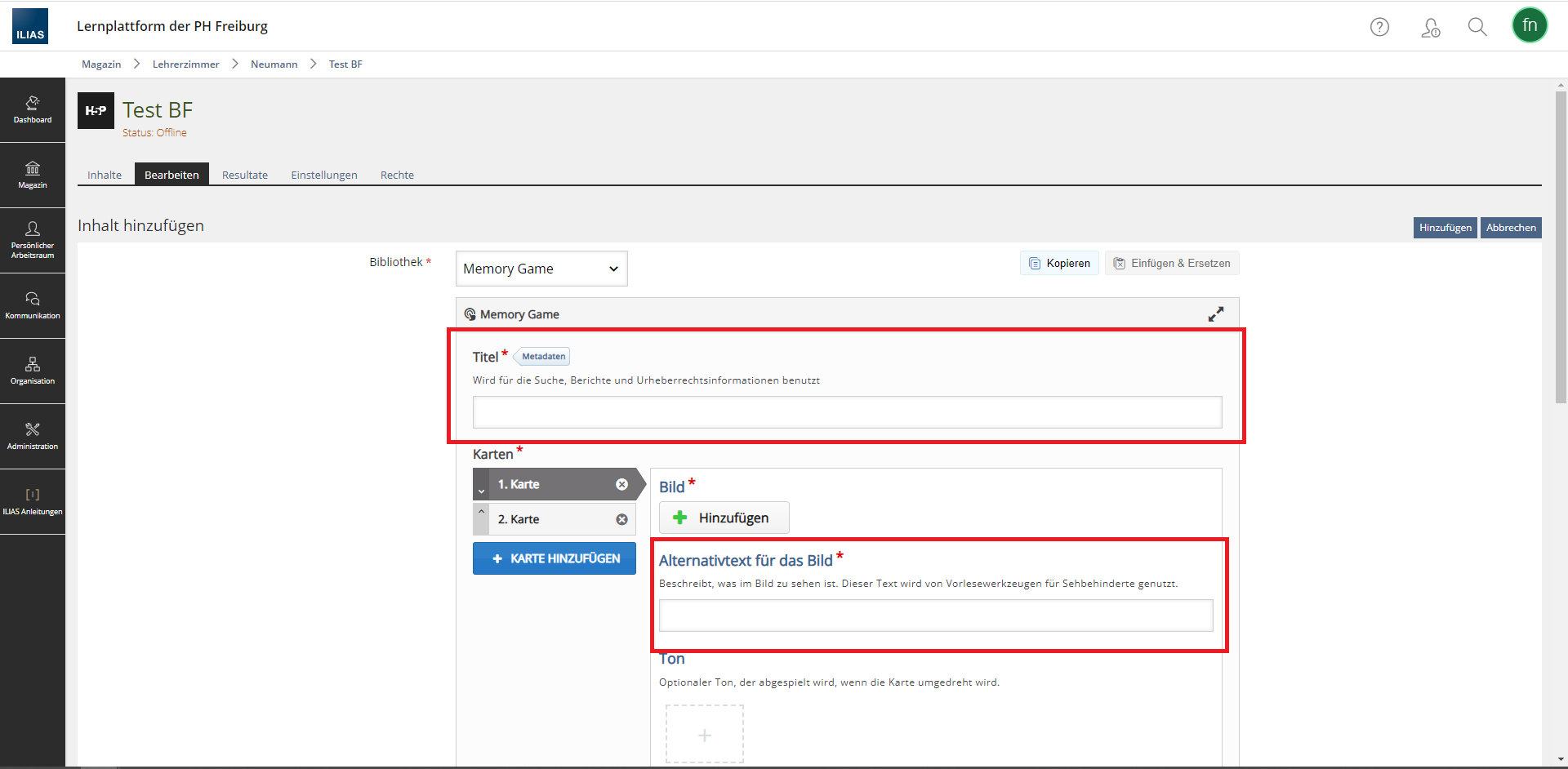Switch to the Einstellungen tab
1568x769 pixels.
(324, 175)
